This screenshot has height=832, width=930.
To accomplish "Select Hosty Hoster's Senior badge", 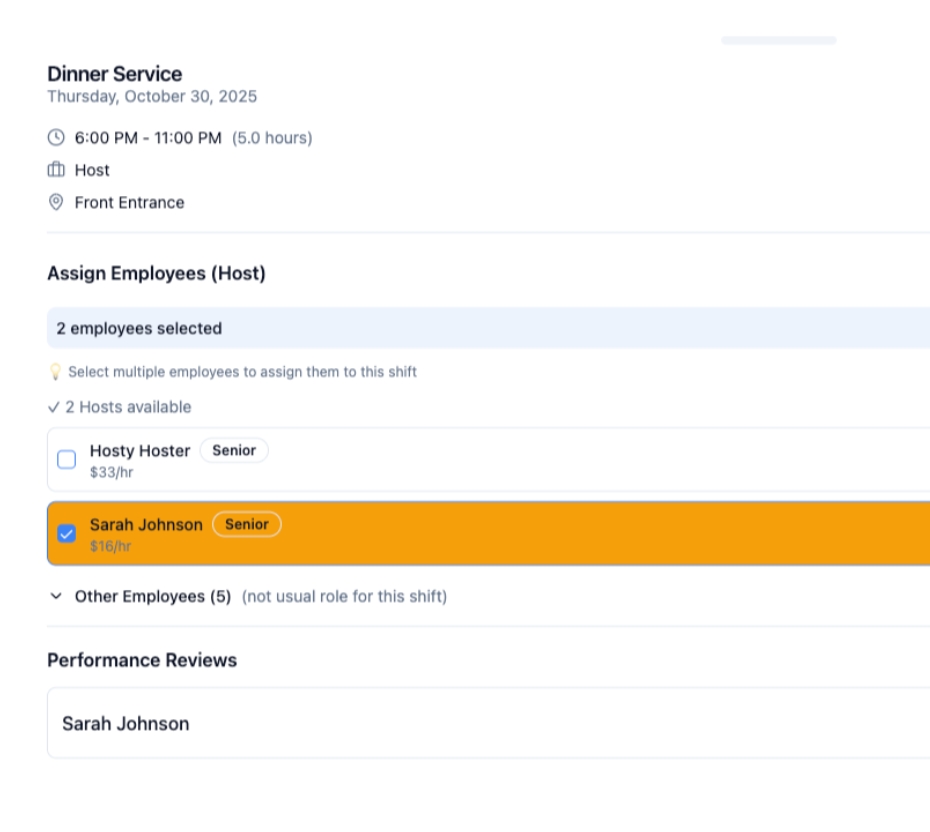I will click(x=234, y=451).
